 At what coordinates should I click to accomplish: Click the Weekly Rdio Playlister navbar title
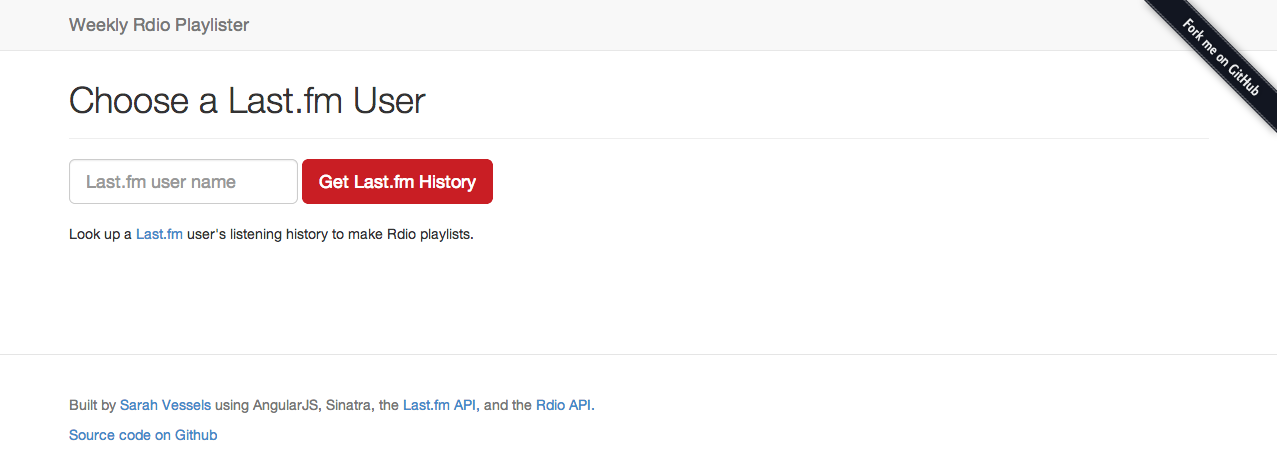(159, 25)
